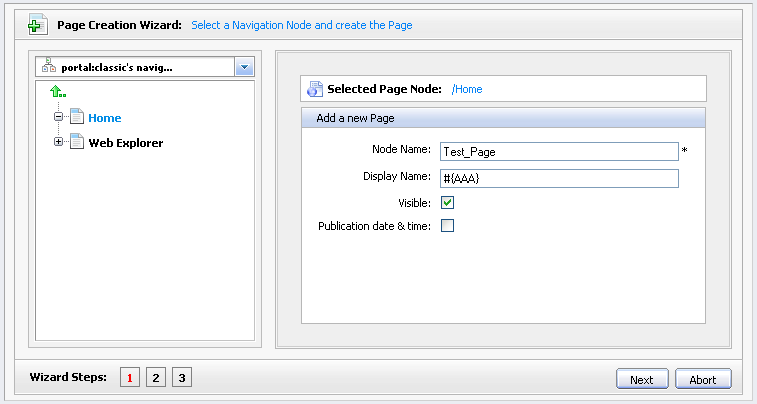Go to wizard step 3
The height and width of the screenshot is (404, 757).
(x=182, y=377)
